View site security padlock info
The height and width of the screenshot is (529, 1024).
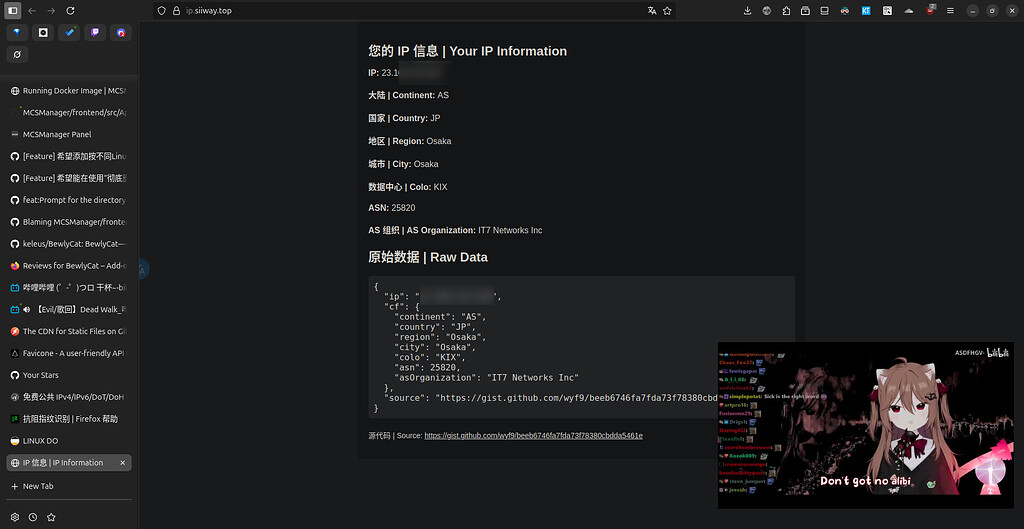pos(175,10)
